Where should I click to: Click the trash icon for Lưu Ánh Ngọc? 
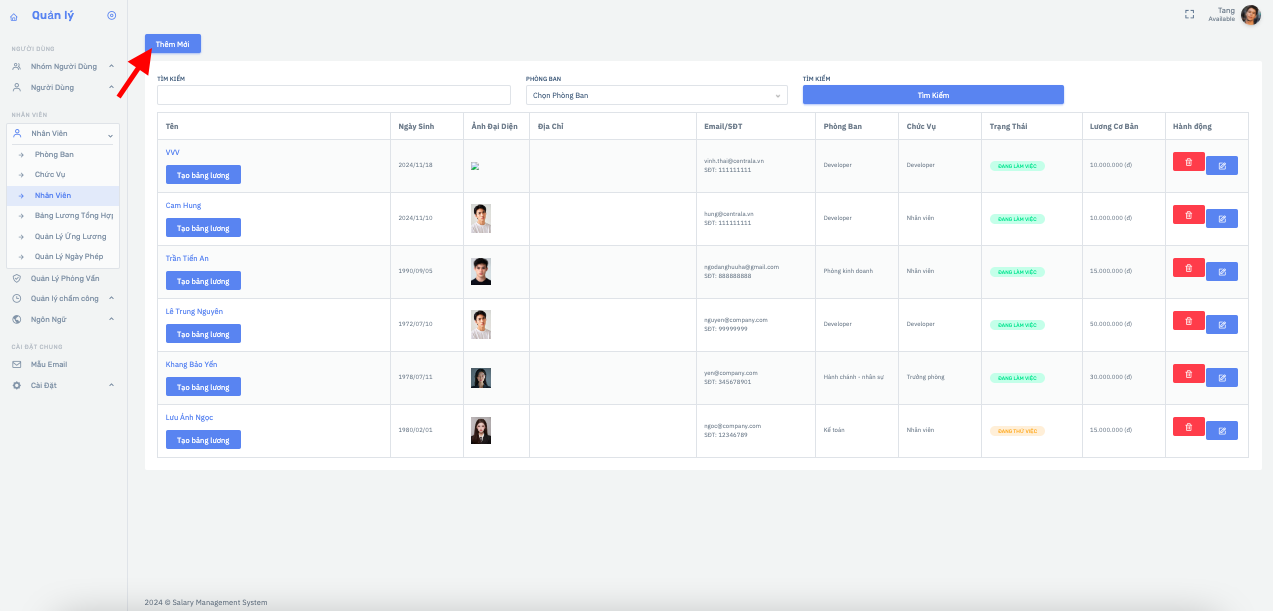[x=1188, y=426]
